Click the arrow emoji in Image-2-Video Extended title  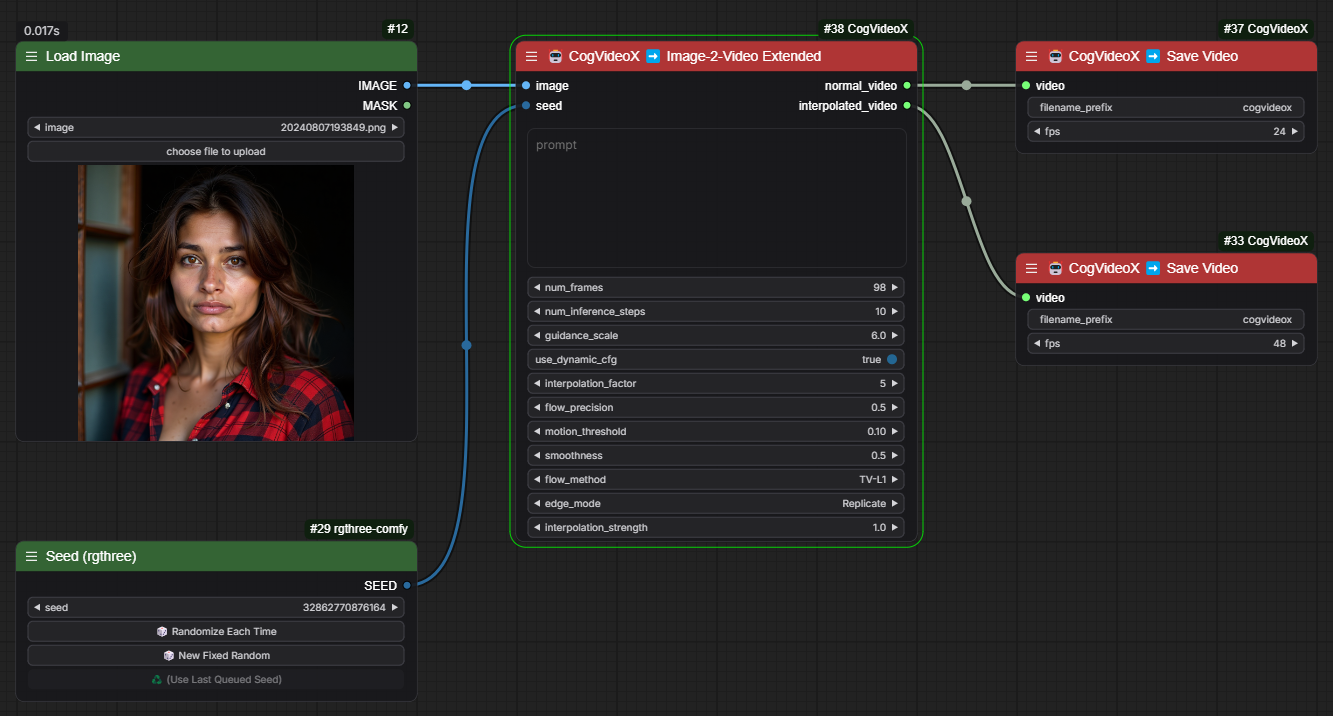click(x=653, y=56)
